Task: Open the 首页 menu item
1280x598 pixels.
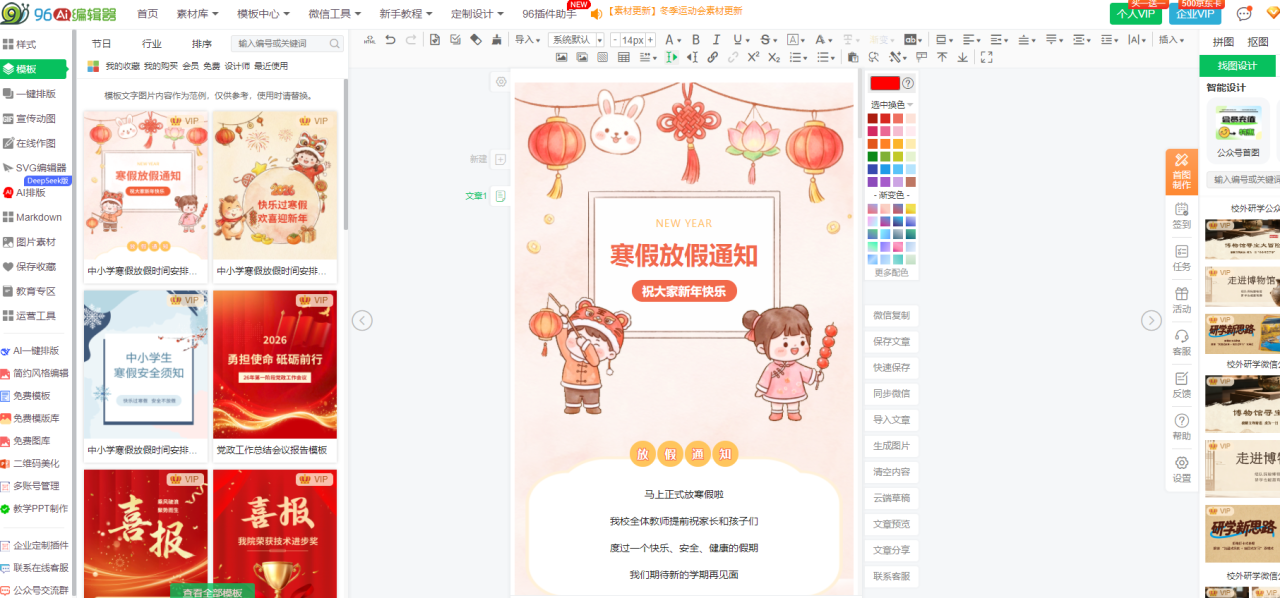Action: click(x=147, y=14)
